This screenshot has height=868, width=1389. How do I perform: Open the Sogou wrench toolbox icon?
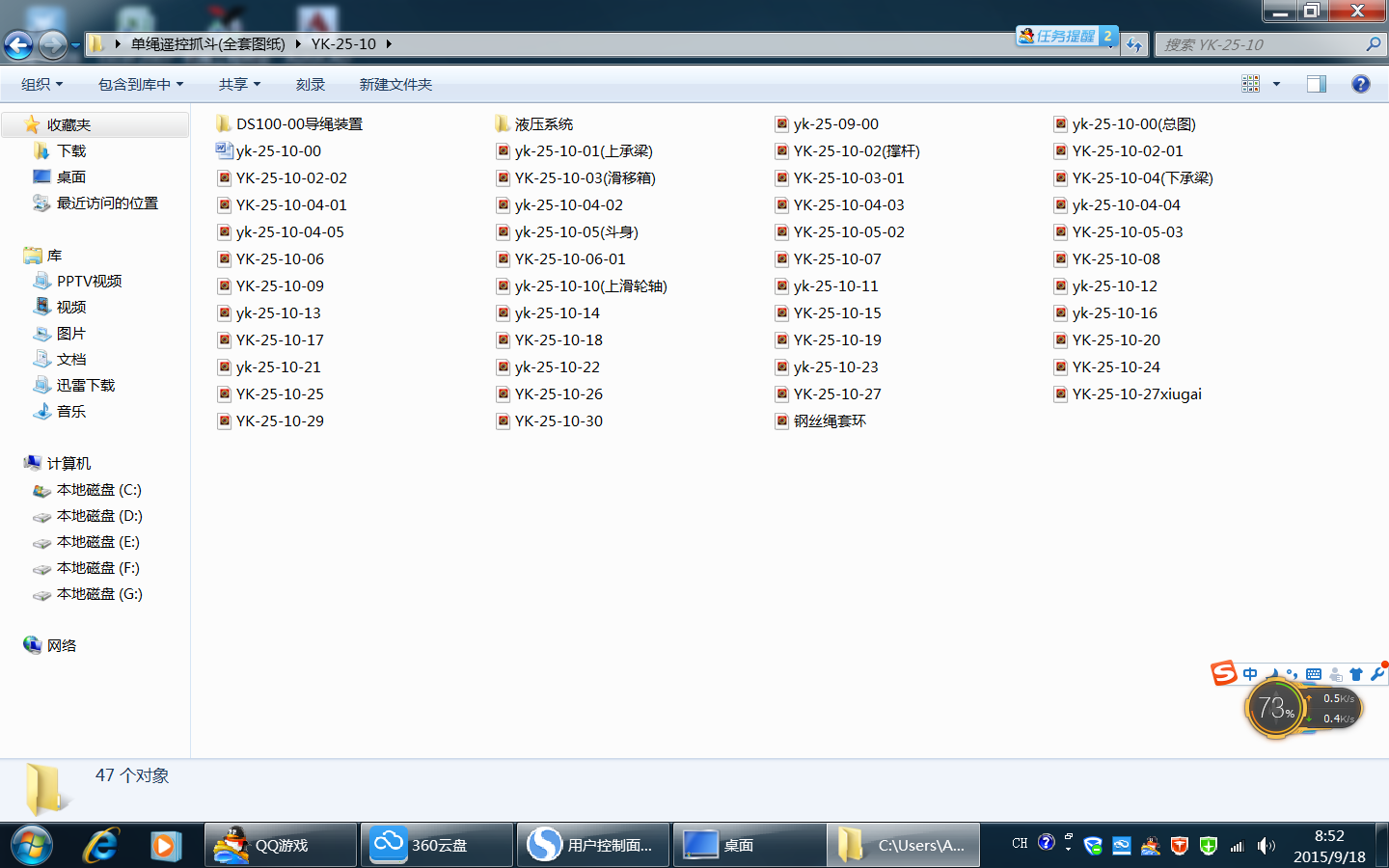click(x=1377, y=674)
